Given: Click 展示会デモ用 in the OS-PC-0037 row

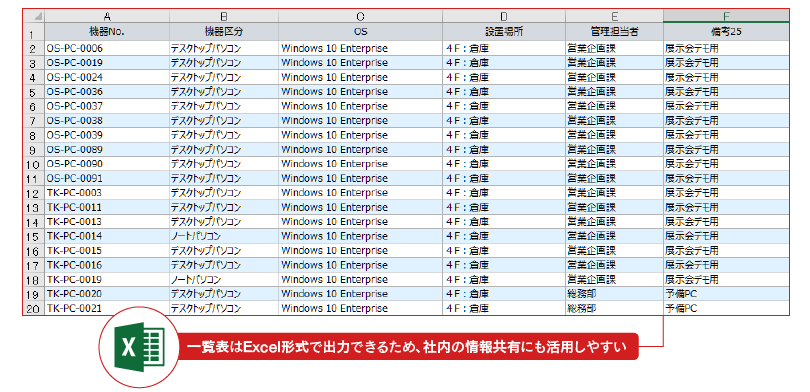Looking at the screenshot, I should 692,106.
